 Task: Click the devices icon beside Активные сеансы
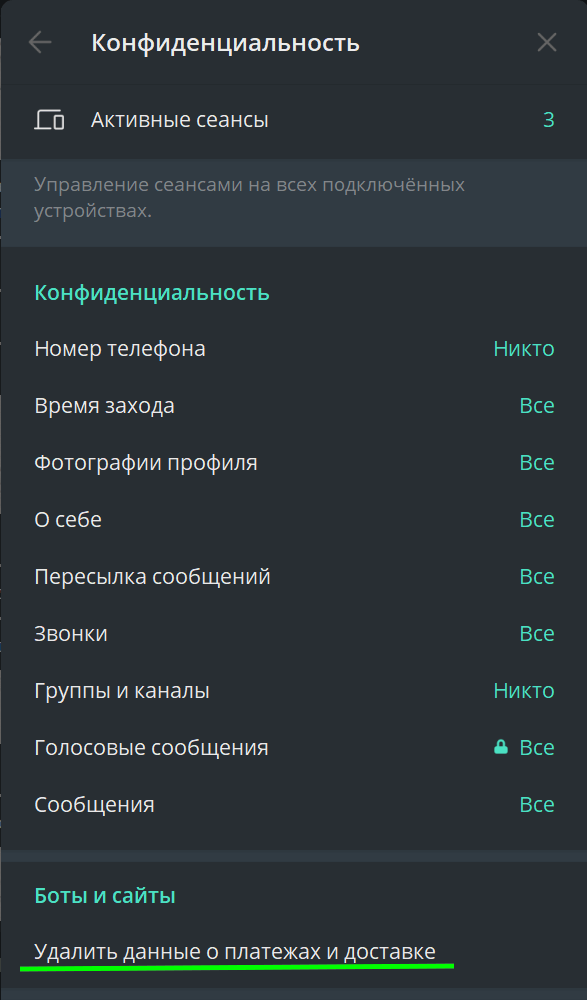[x=49, y=120]
